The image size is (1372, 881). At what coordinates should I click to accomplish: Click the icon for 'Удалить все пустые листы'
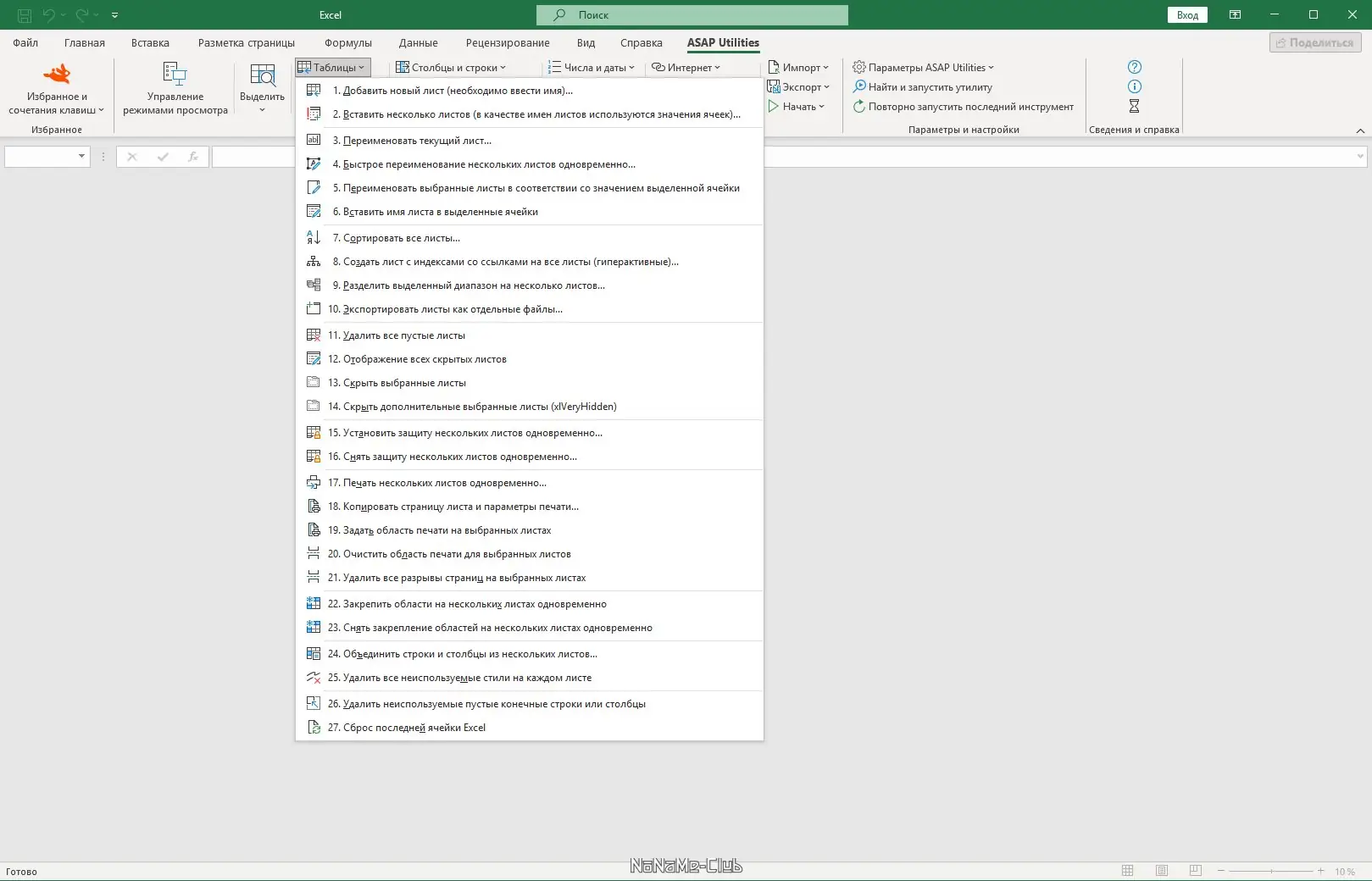click(314, 335)
